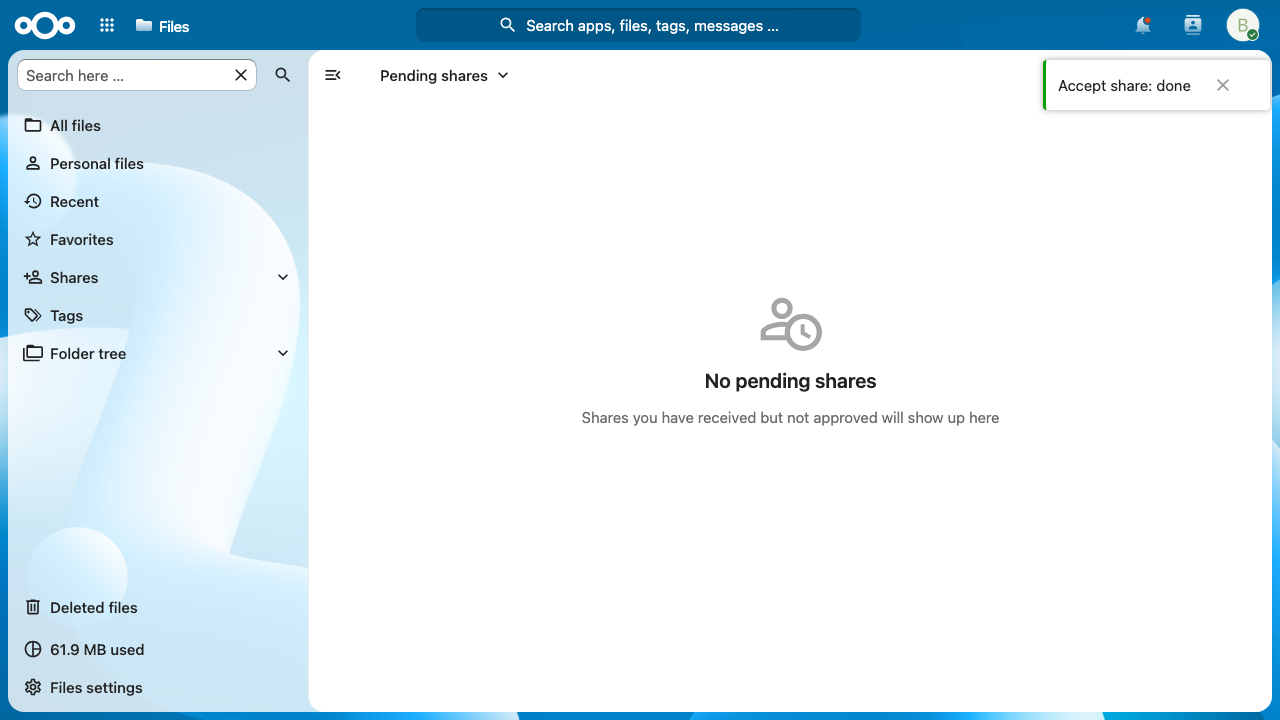
Task: Show Recent files
Action: [158, 201]
